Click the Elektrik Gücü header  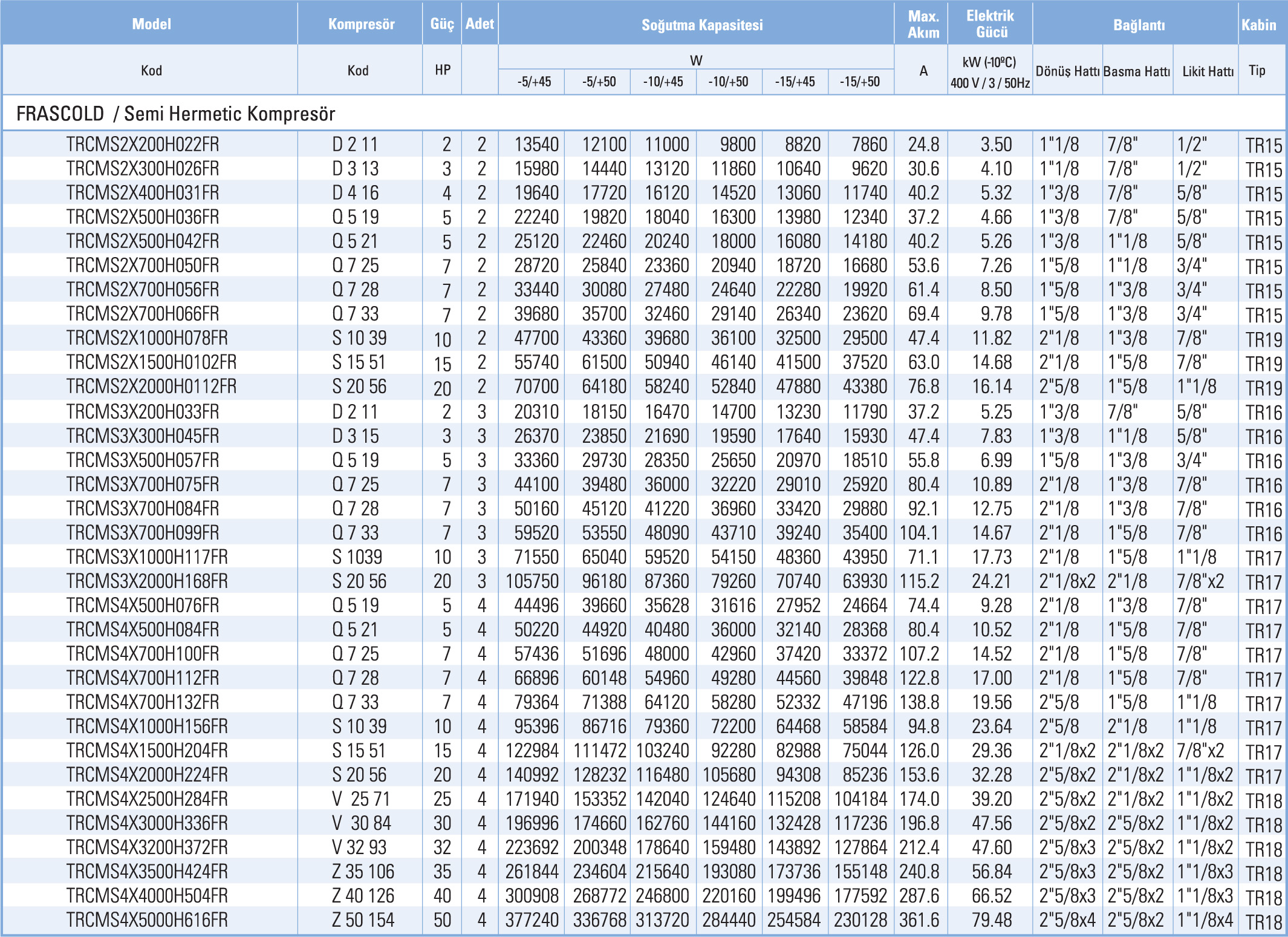pos(990,24)
